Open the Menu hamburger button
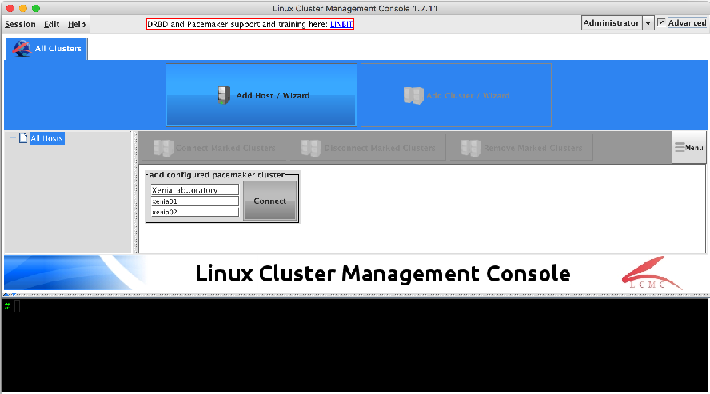This screenshot has height=394, width=710. coord(689,147)
